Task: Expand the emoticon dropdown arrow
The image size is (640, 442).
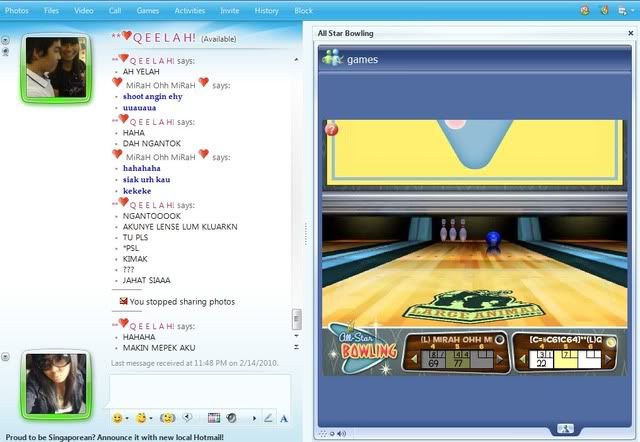Action: tap(127, 418)
